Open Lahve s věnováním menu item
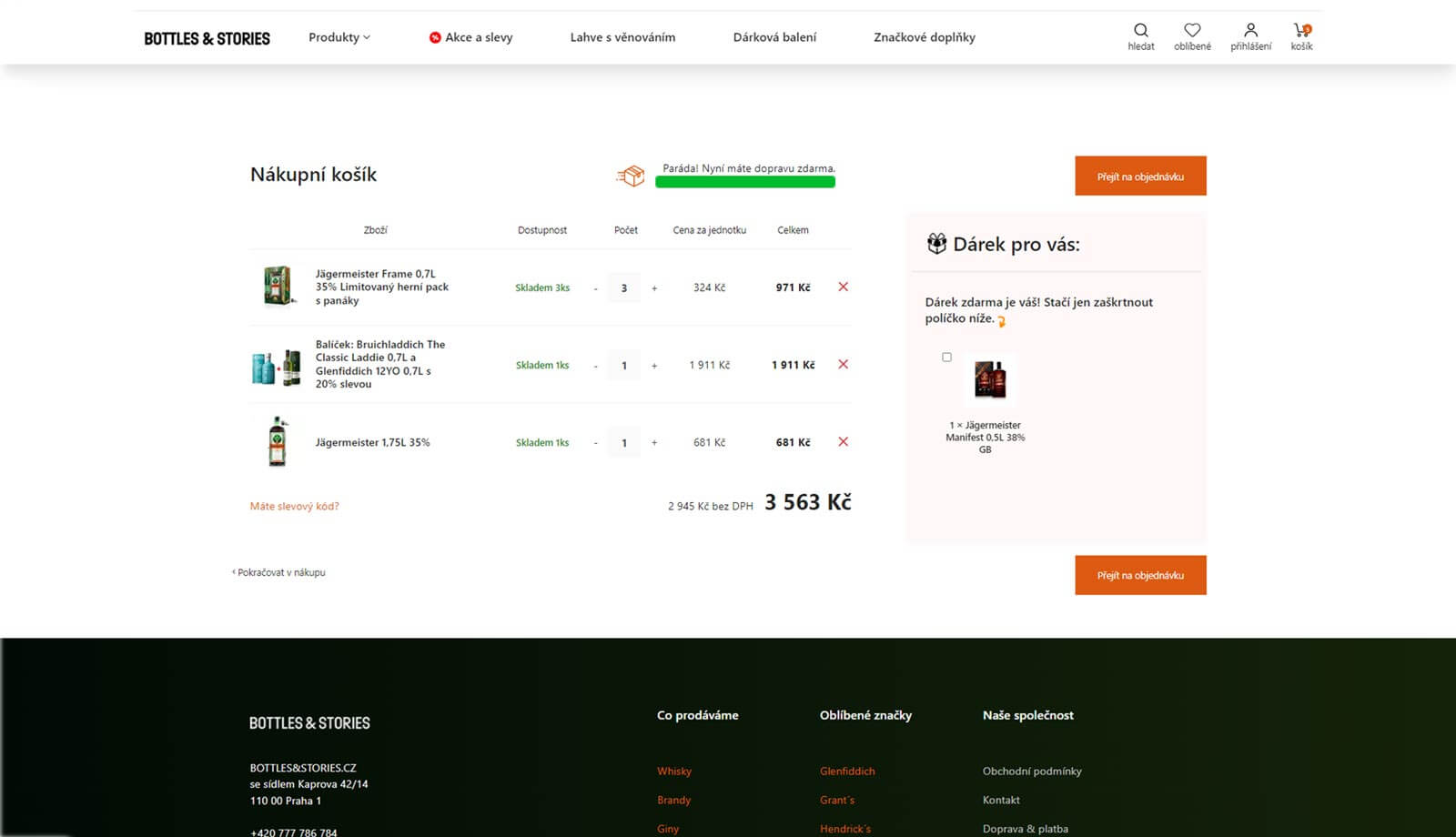This screenshot has width=1456, height=837. 622,37
